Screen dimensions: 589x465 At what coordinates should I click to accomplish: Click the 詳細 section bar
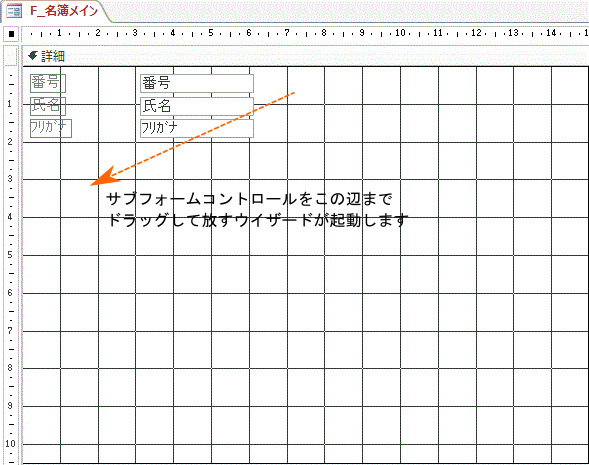(x=305, y=56)
